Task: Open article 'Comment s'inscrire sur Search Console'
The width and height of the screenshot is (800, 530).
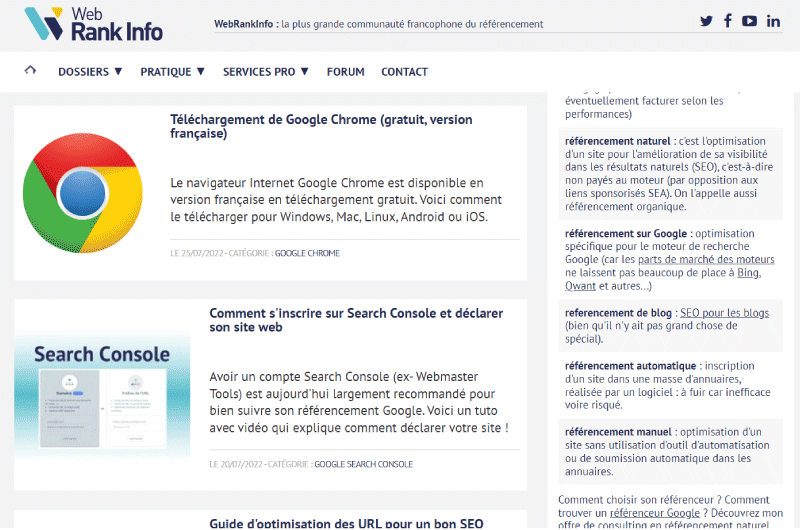Action: (356, 320)
